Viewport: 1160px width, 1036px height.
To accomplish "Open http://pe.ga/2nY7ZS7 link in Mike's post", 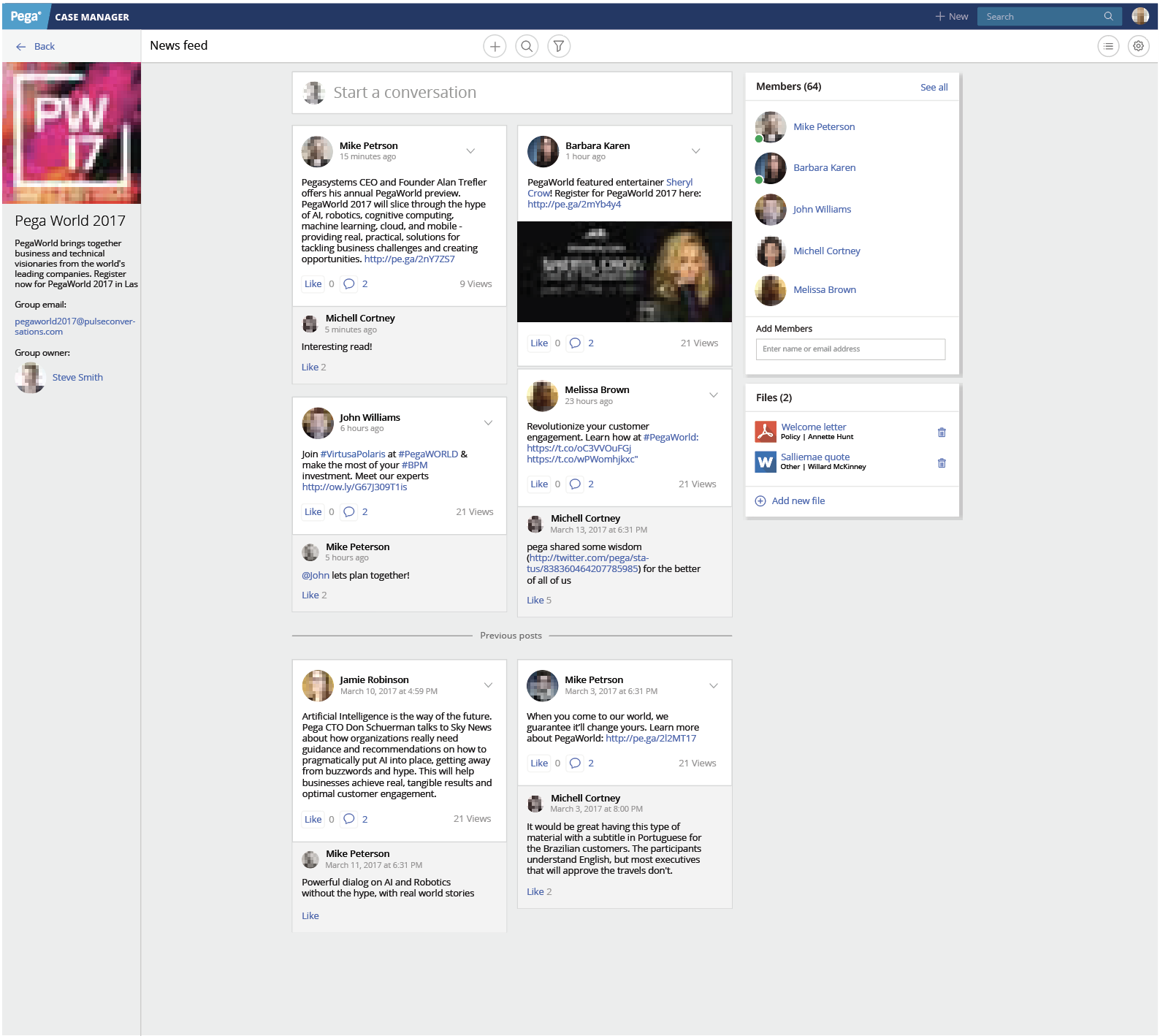I will coord(409,259).
